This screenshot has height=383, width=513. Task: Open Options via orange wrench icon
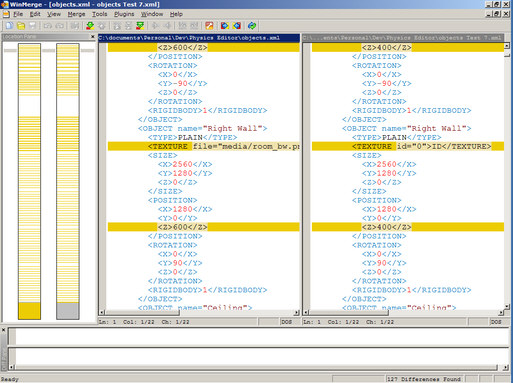209,26
